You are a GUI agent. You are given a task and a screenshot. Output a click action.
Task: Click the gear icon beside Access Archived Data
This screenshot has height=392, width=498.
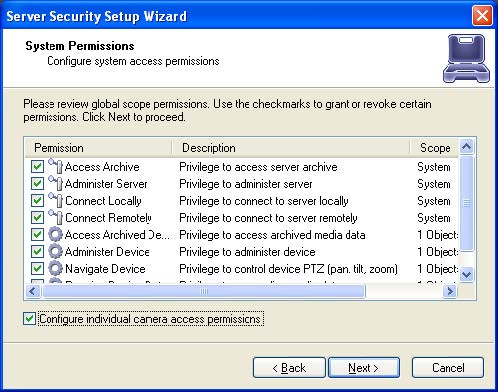pyautogui.click(x=55, y=234)
